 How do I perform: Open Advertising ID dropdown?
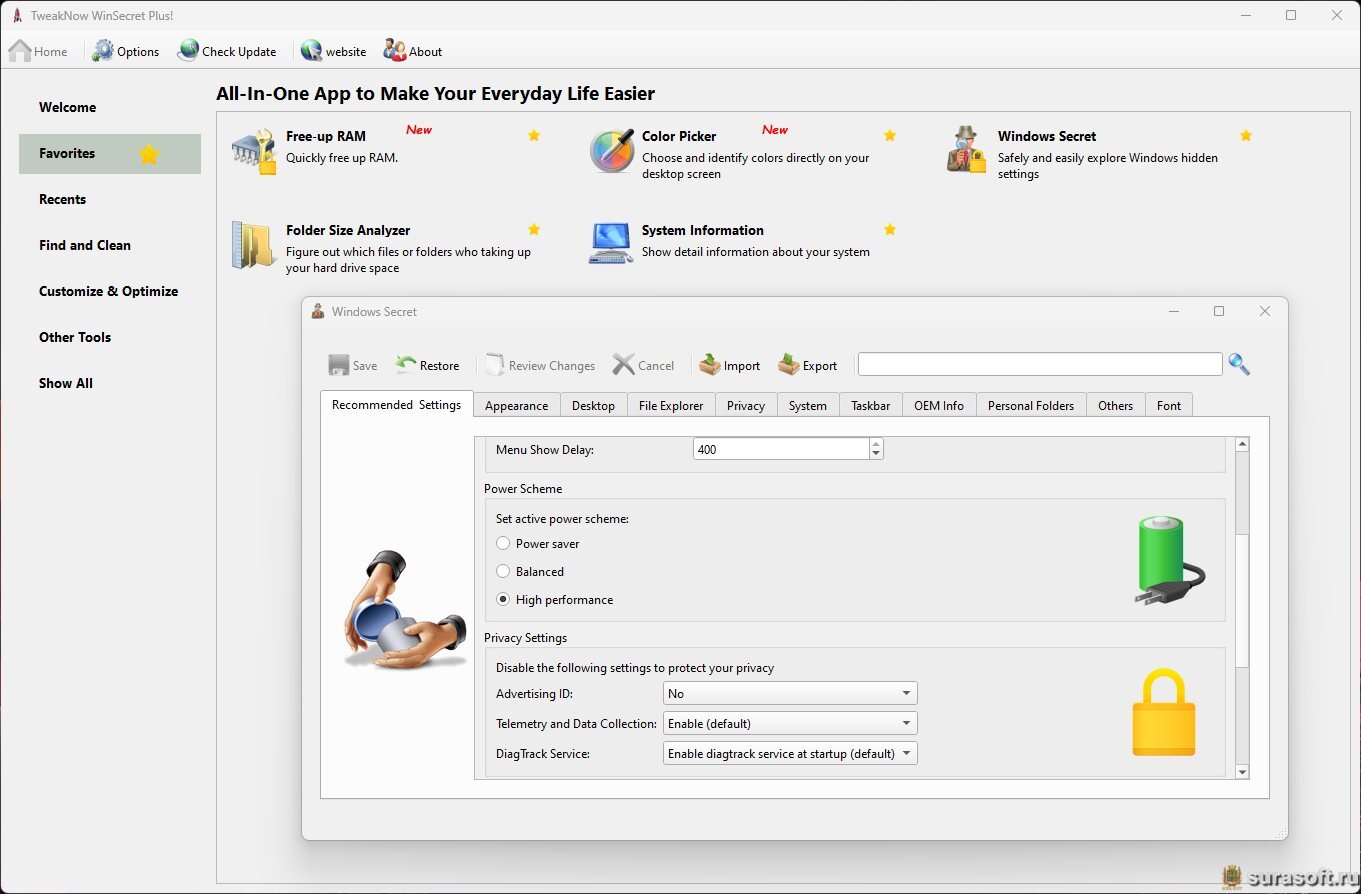[x=790, y=693]
